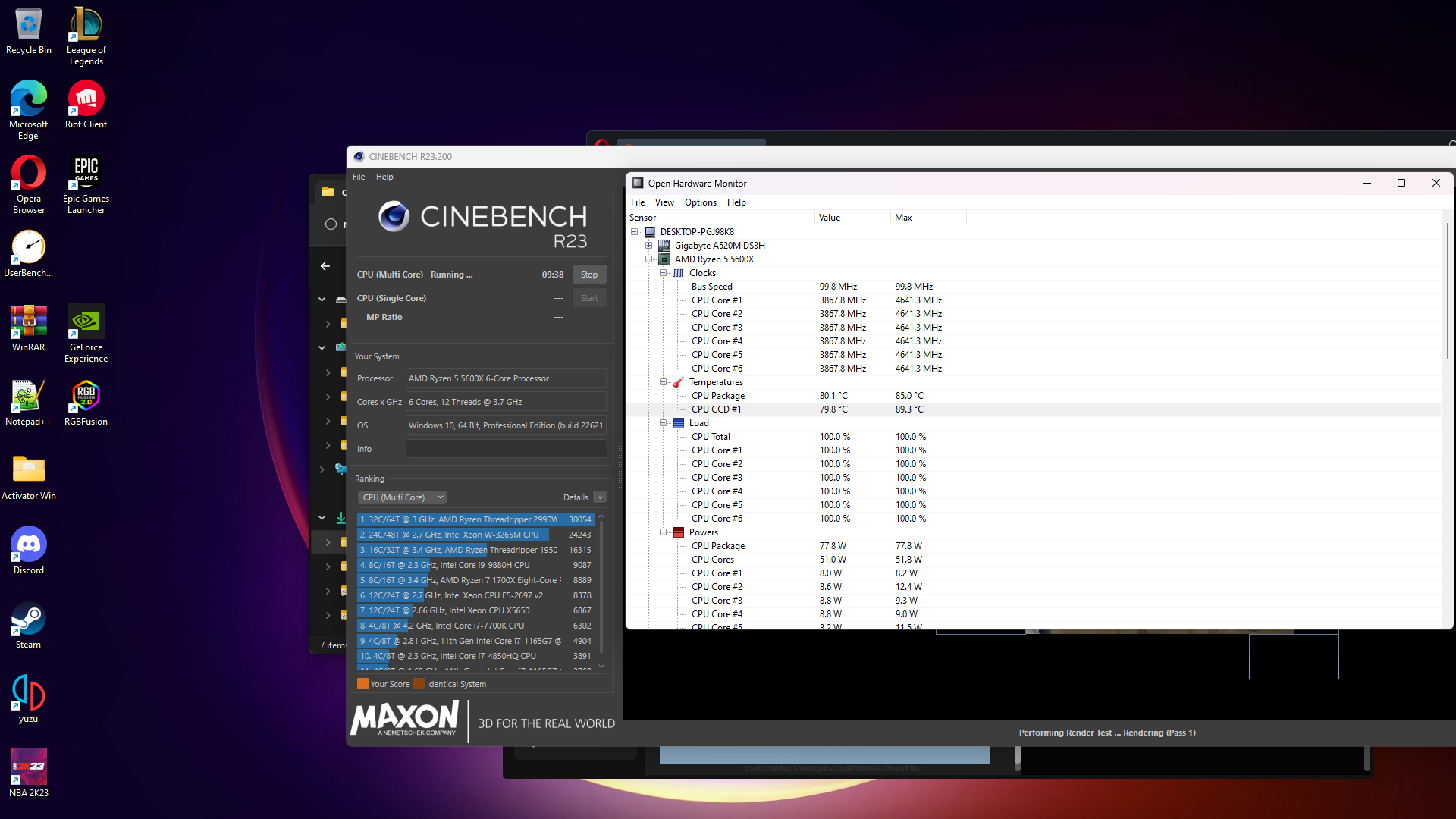Click the File Explorer back arrow
1456x819 pixels.
[x=325, y=266]
